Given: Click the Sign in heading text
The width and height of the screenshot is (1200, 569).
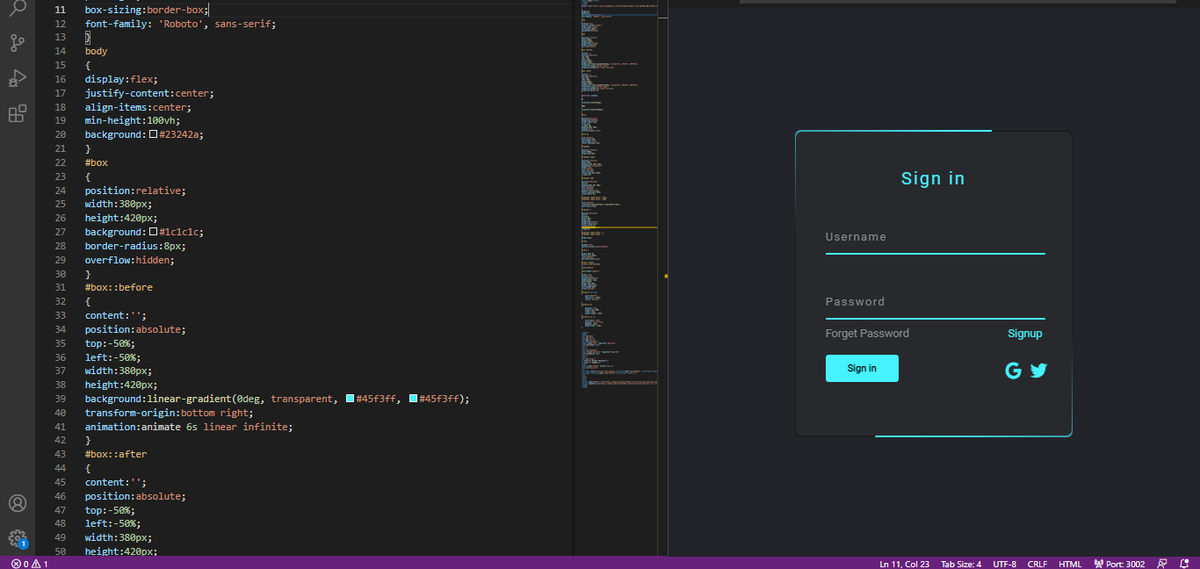Looking at the screenshot, I should [x=933, y=178].
